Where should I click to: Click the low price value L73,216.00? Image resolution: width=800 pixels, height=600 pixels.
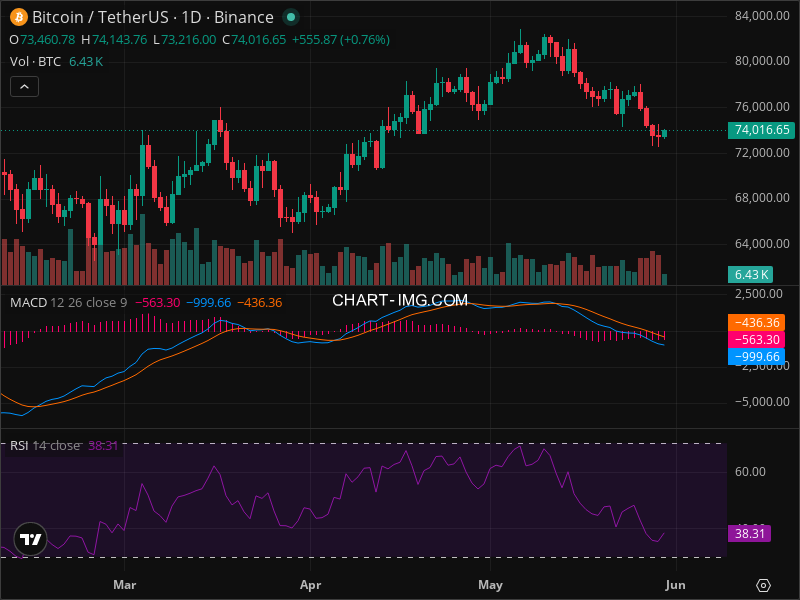click(x=184, y=40)
